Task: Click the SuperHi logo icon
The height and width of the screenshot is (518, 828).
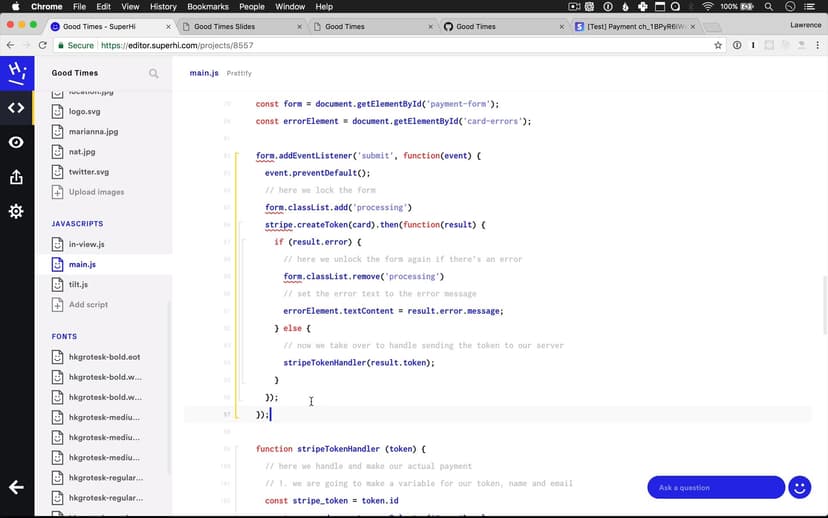Action: click(16, 72)
